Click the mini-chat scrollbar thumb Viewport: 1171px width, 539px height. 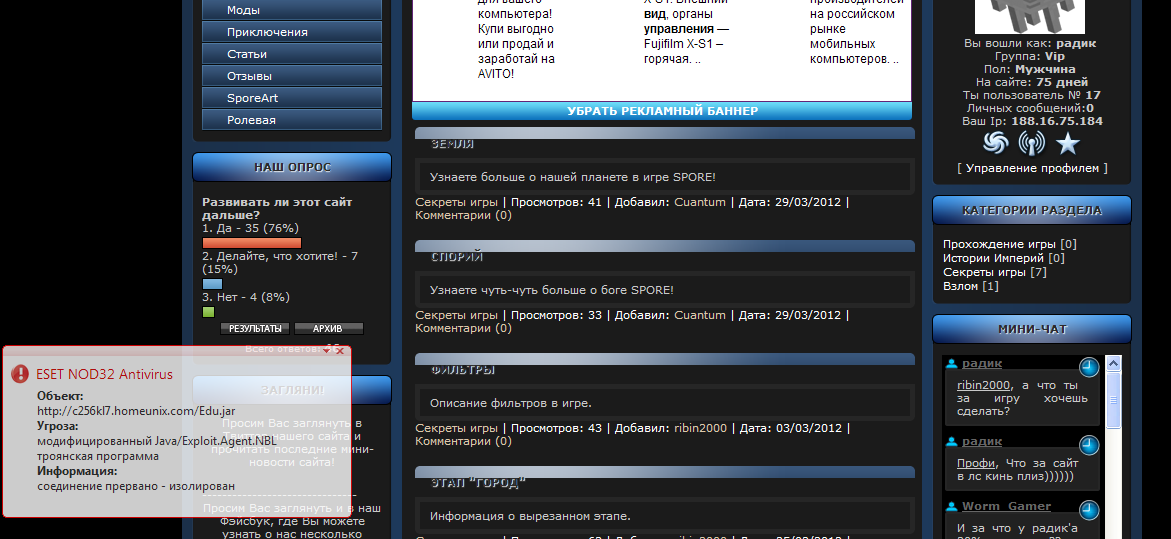point(1113,400)
